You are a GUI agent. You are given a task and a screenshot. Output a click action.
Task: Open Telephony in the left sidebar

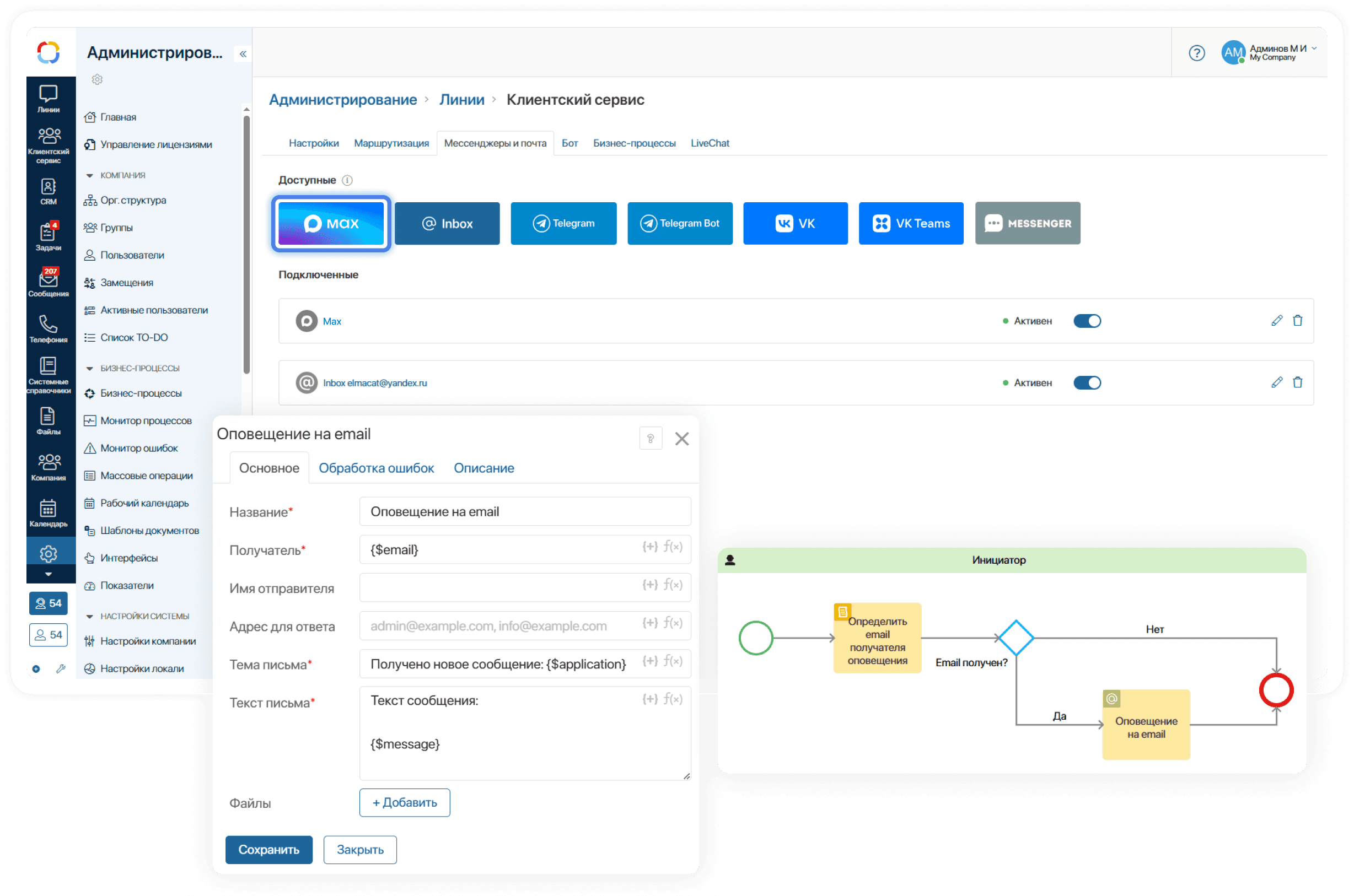[48, 328]
